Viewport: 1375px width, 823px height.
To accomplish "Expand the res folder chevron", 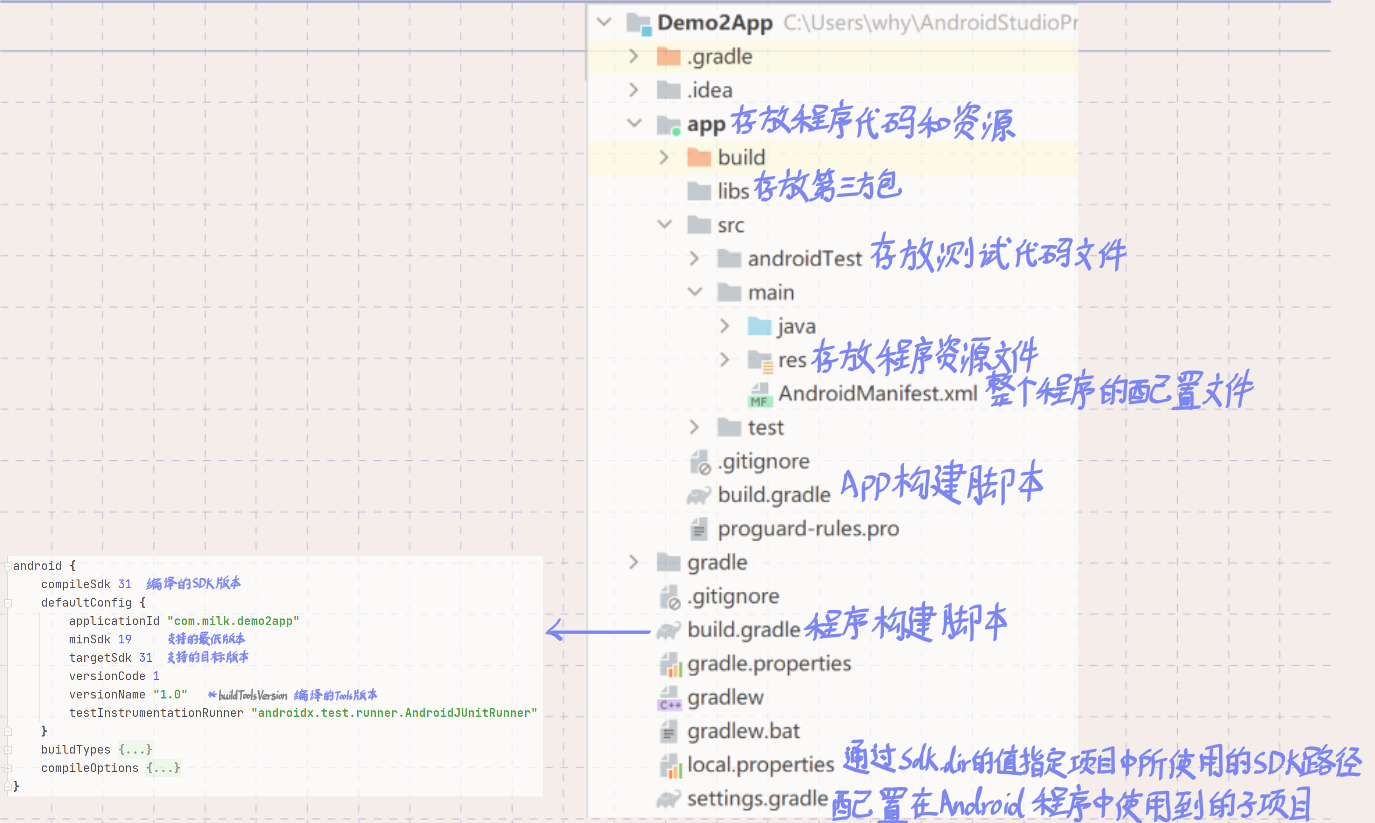I will (725, 360).
